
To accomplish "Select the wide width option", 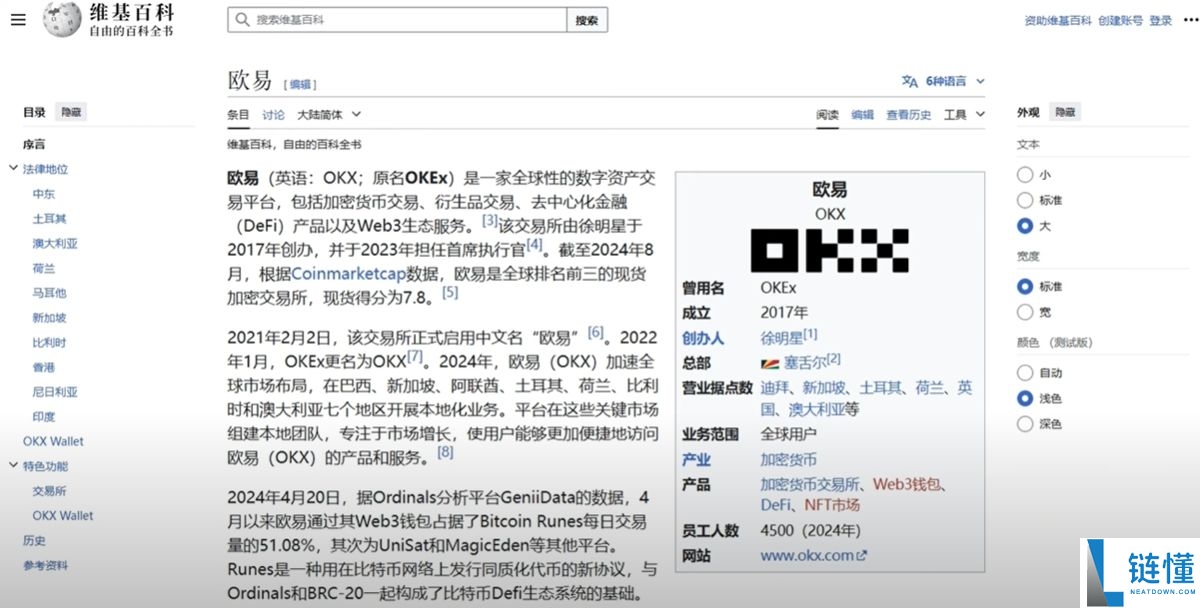I will point(1024,312).
